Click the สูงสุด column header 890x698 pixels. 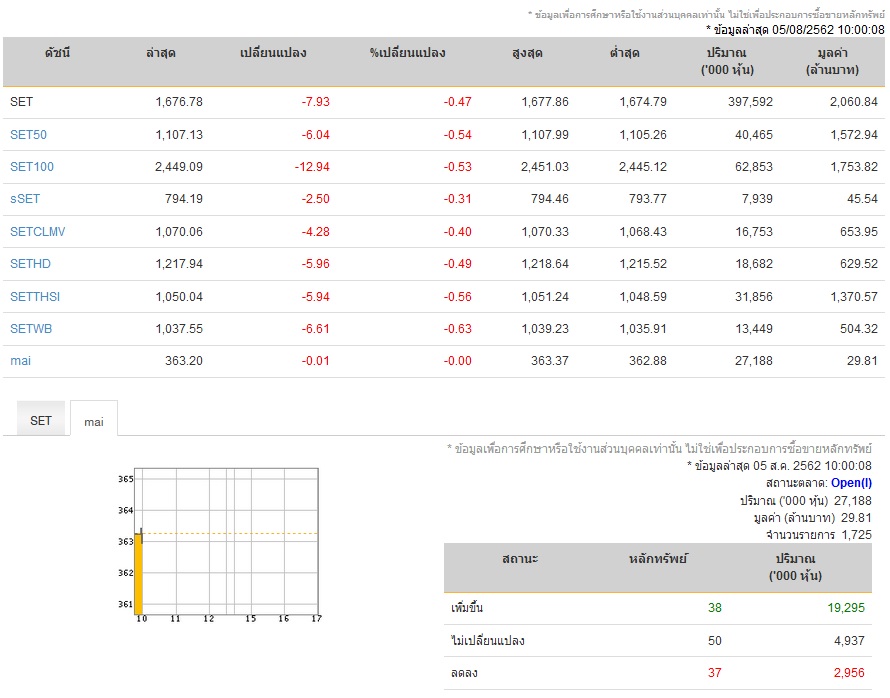point(527,53)
